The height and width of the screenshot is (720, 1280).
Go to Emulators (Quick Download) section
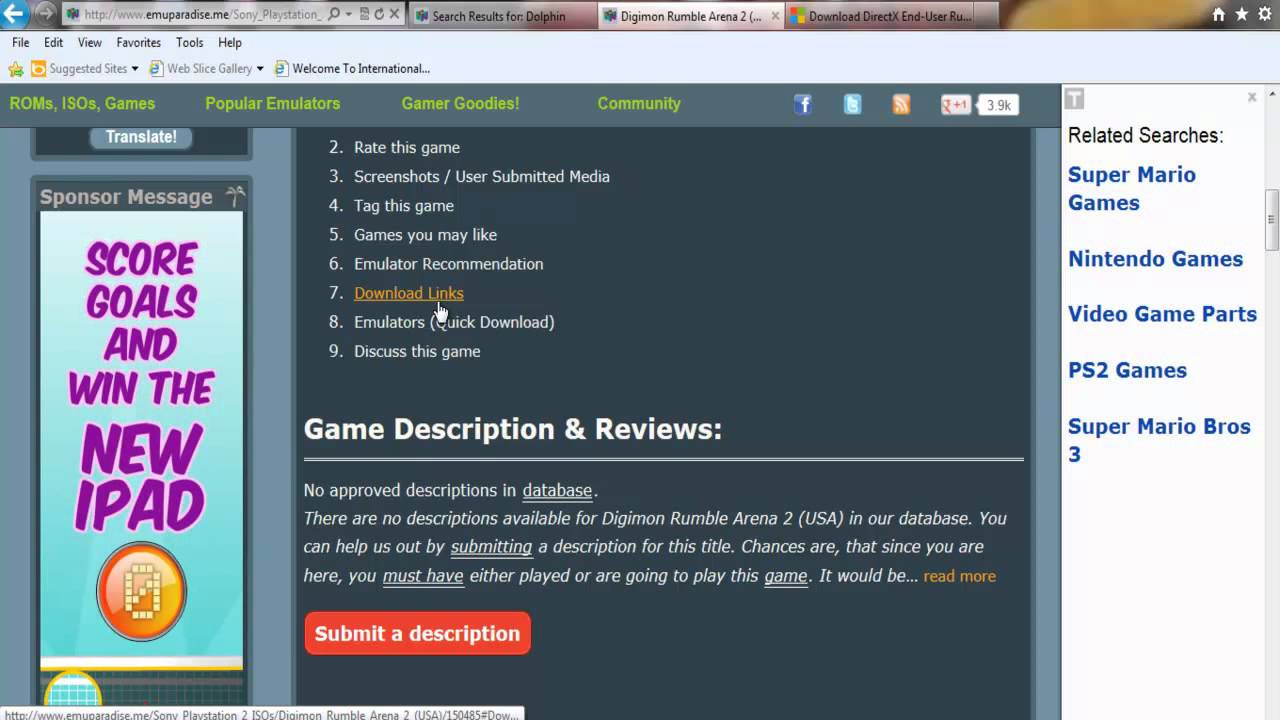[454, 322]
